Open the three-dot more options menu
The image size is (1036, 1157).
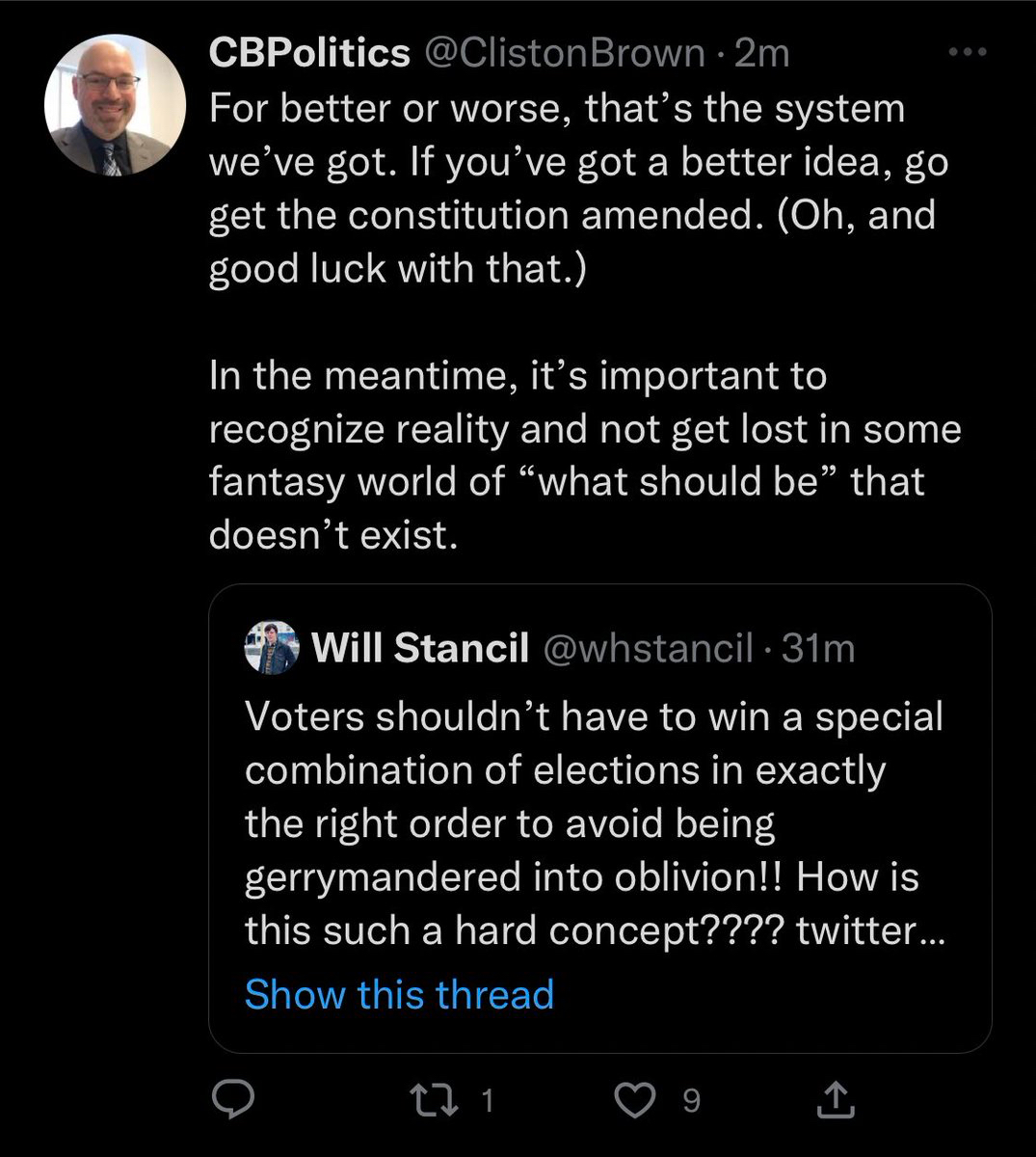pos(968,53)
